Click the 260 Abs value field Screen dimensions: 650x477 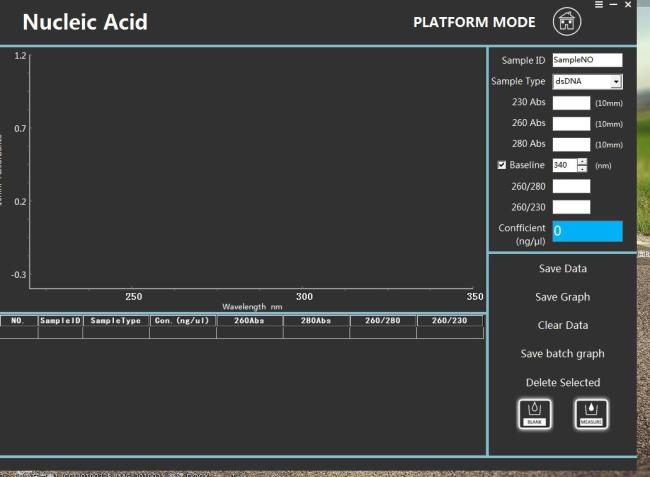click(571, 123)
